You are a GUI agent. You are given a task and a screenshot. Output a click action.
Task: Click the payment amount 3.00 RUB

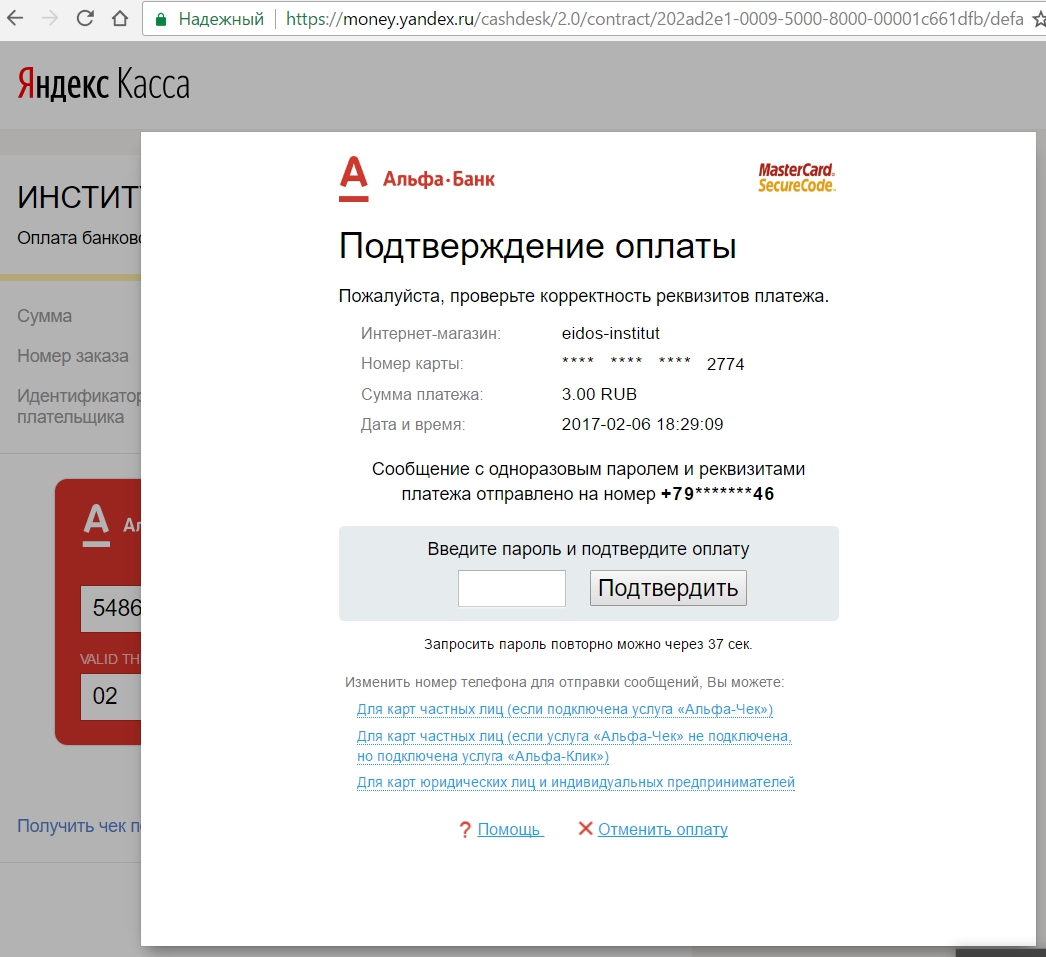tap(599, 394)
